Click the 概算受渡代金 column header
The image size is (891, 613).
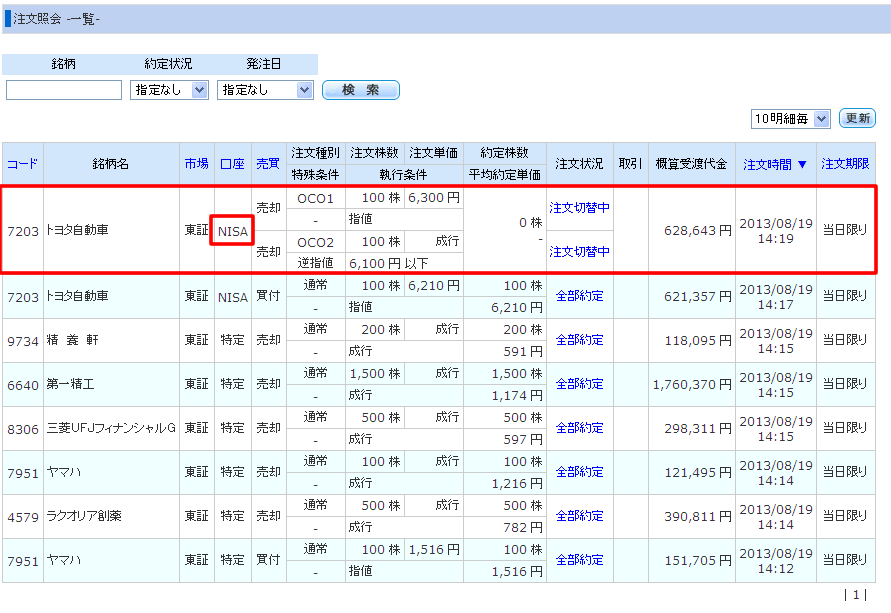coord(692,164)
